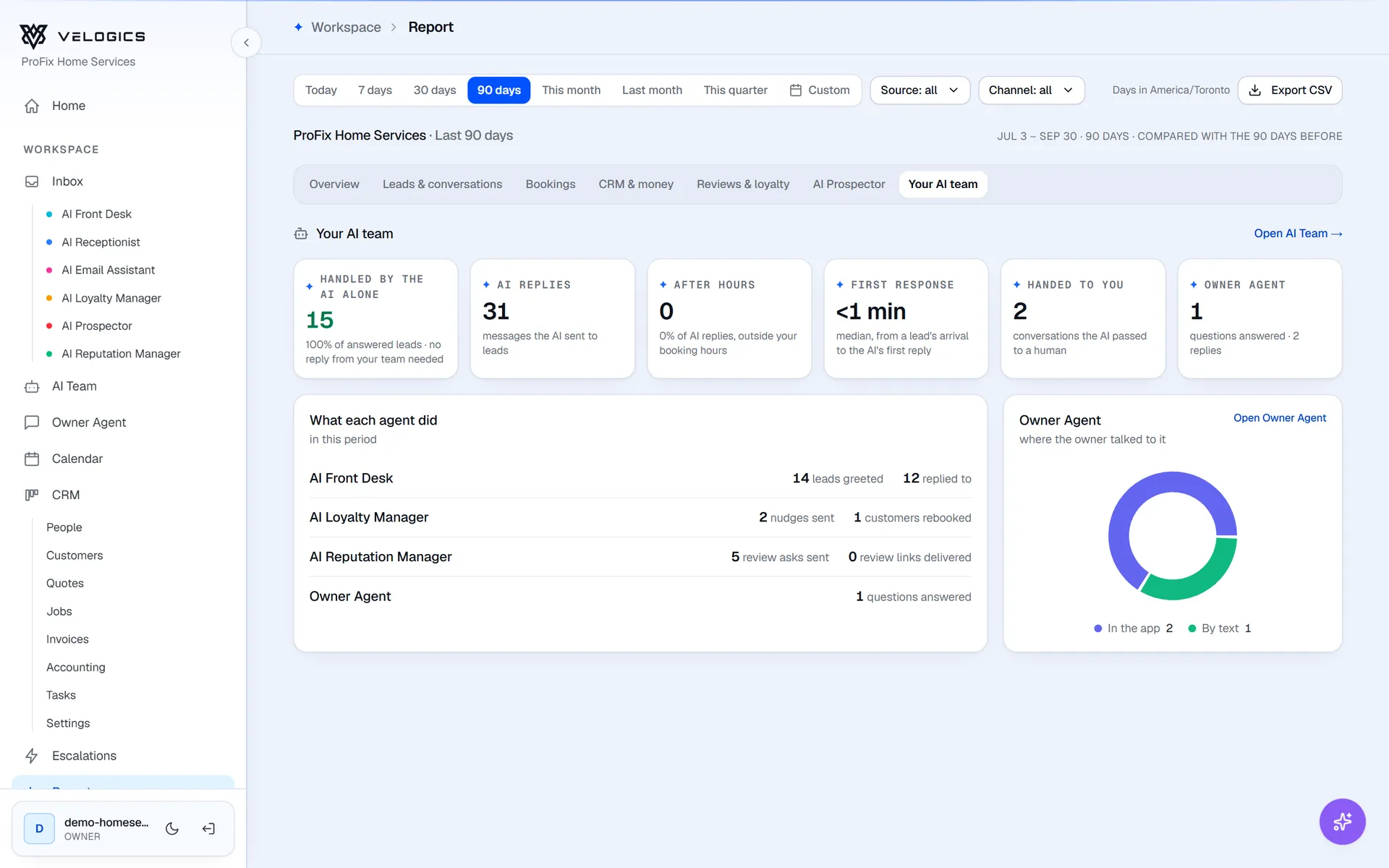Click the Owner Agent chat bubble icon
This screenshot has height=868, width=1389.
click(x=32, y=422)
